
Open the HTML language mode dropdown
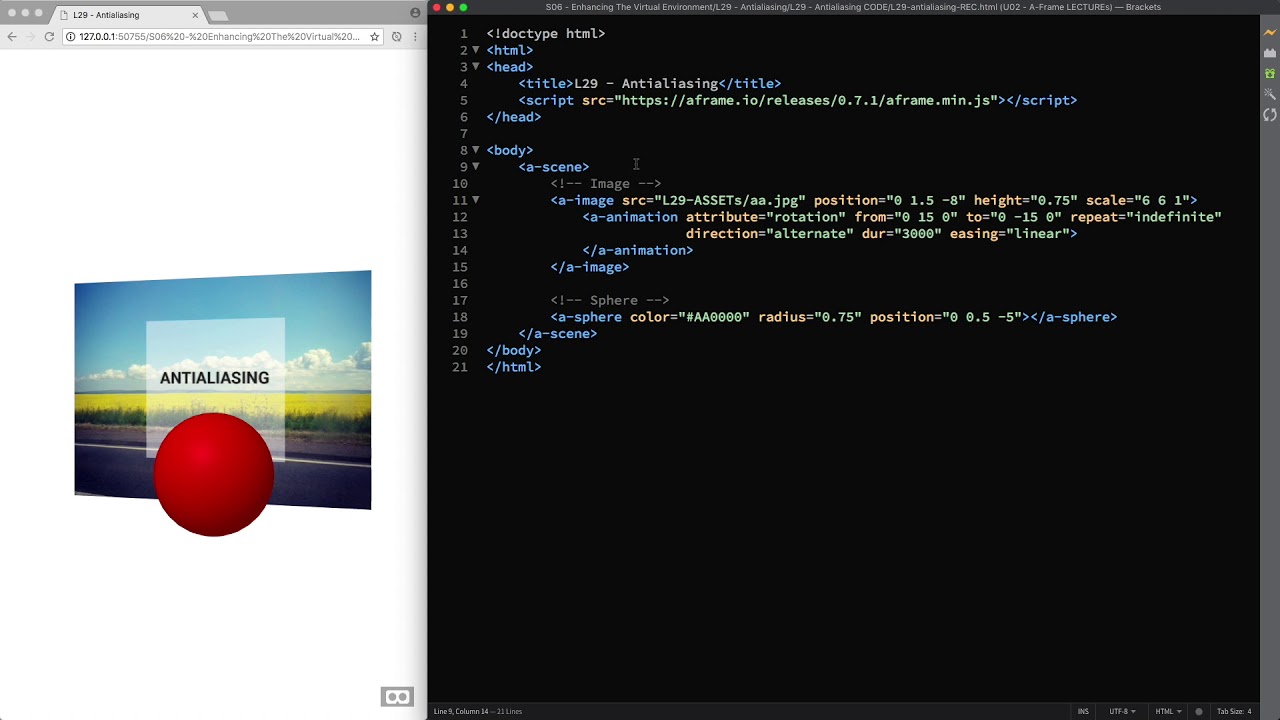1168,711
